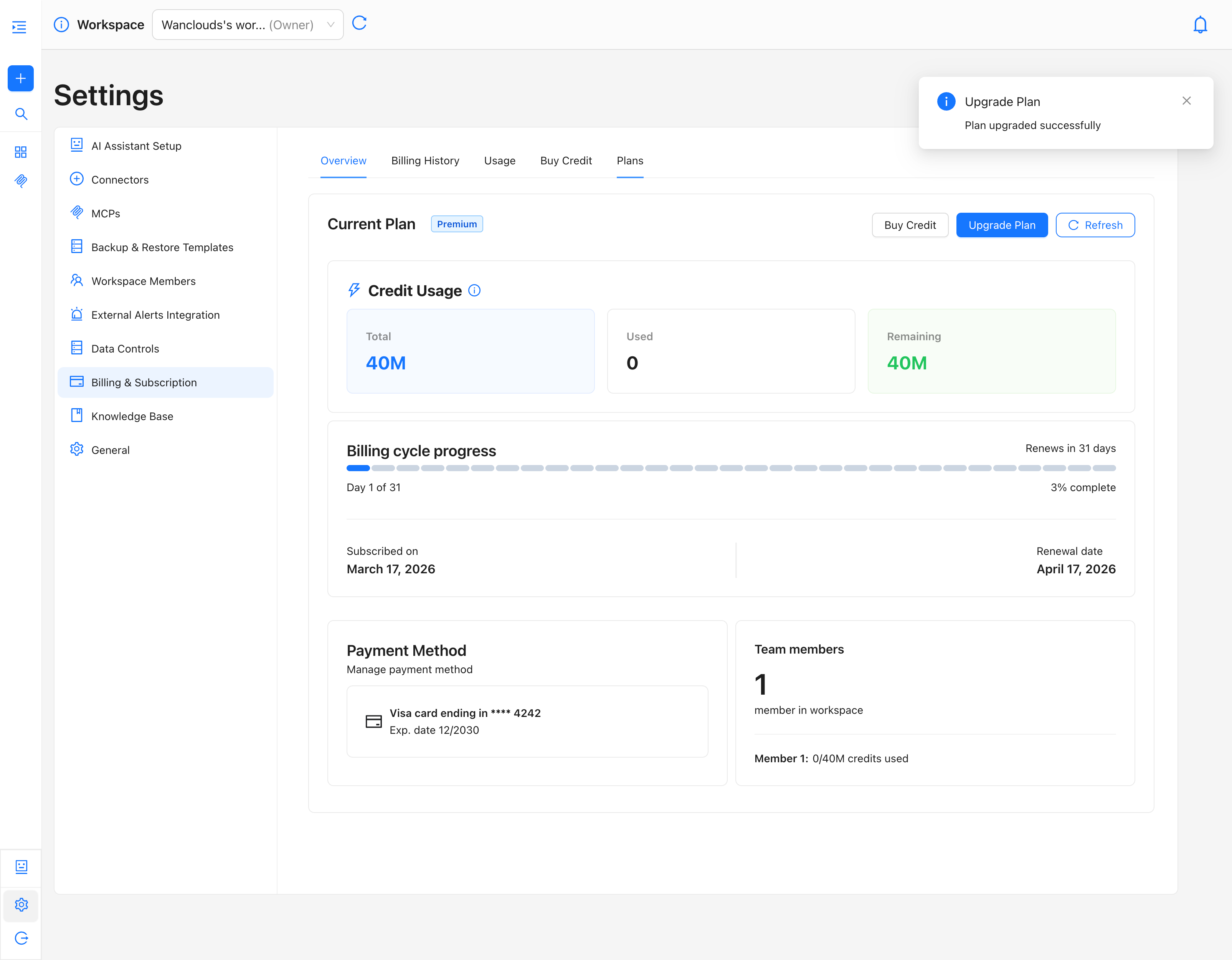1232x960 pixels.
Task: Open the search icon in sidebar
Action: coord(21,114)
